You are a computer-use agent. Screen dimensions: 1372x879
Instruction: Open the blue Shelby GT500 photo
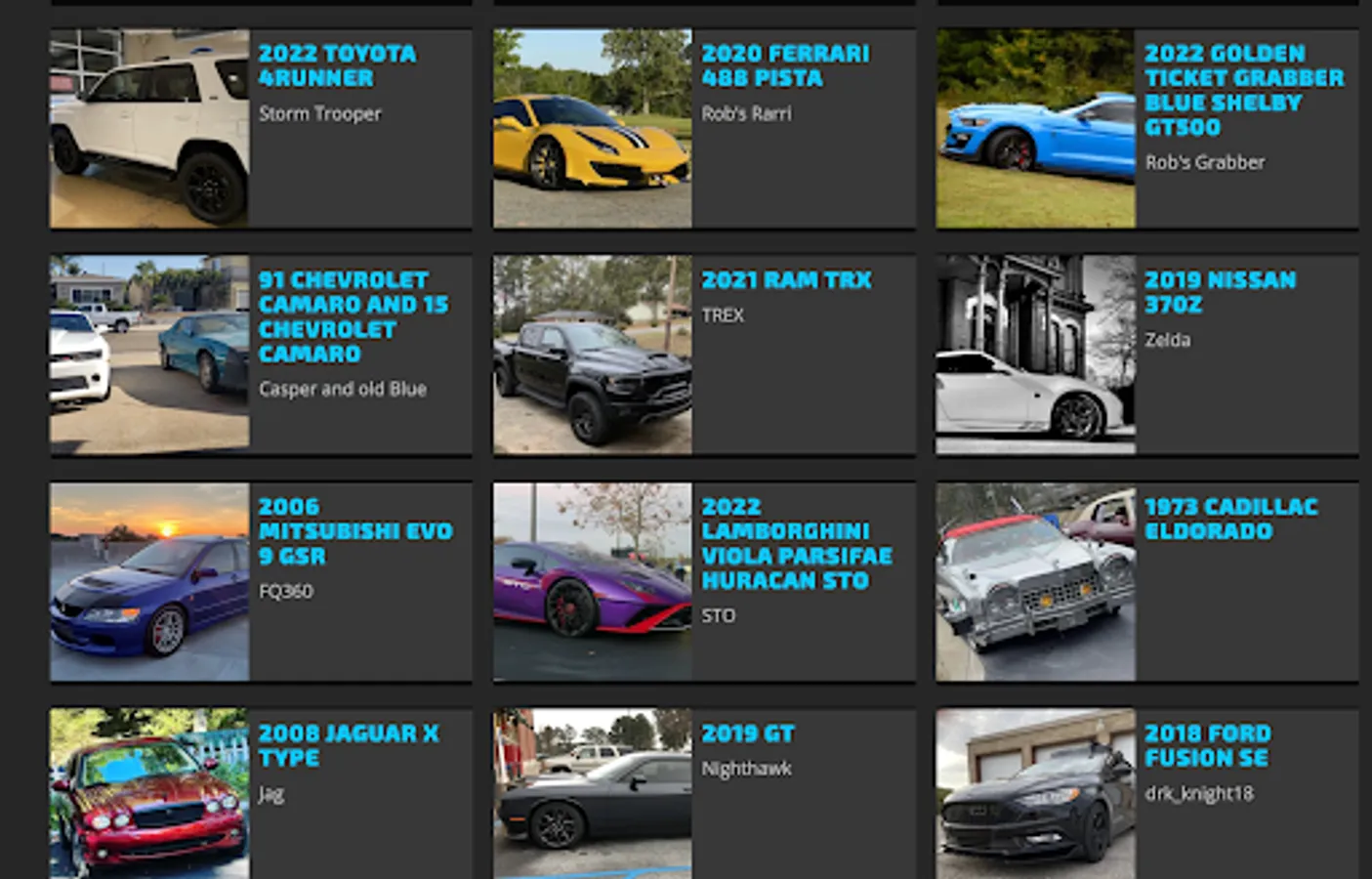coord(1036,128)
